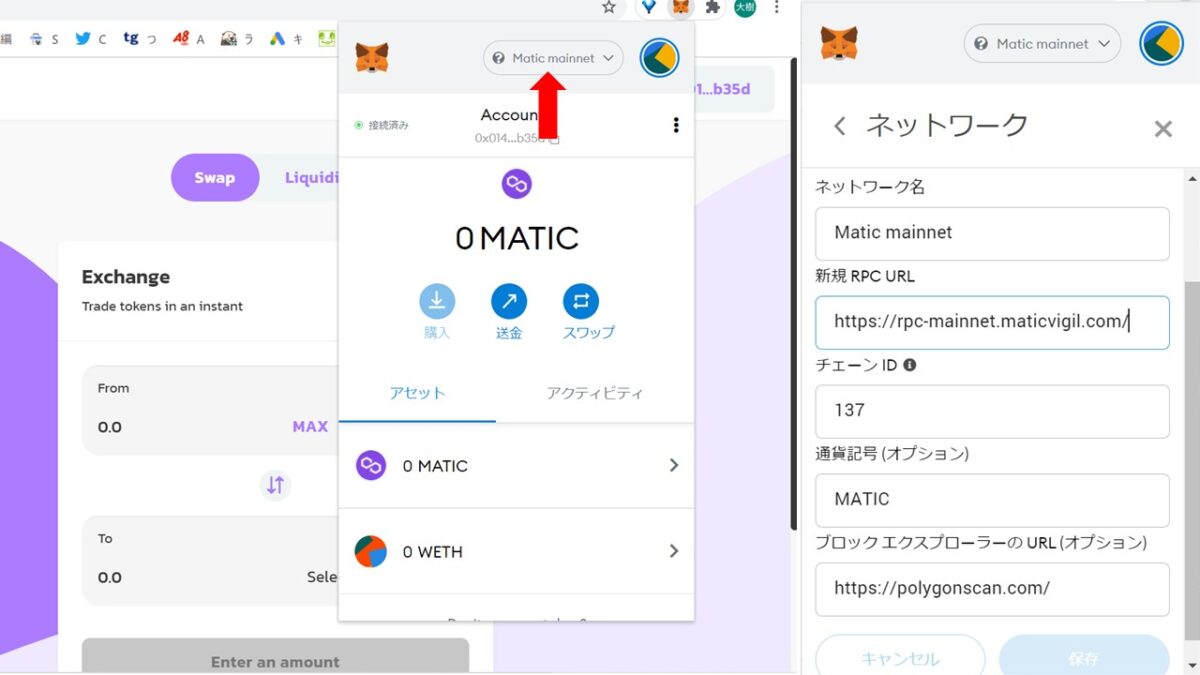Click the 送金 send button
The height and width of the screenshot is (675, 1200).
pyautogui.click(x=509, y=313)
